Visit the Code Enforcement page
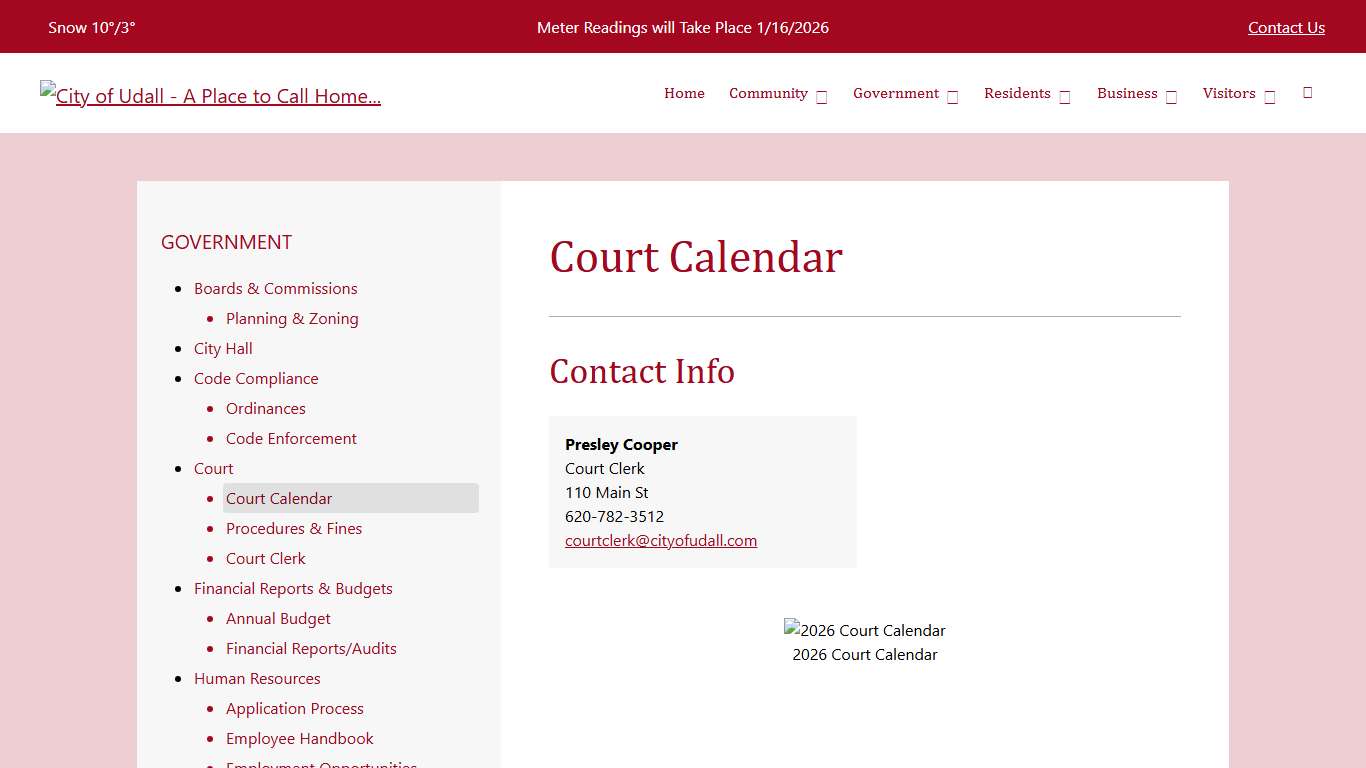1366x768 pixels. (x=291, y=438)
